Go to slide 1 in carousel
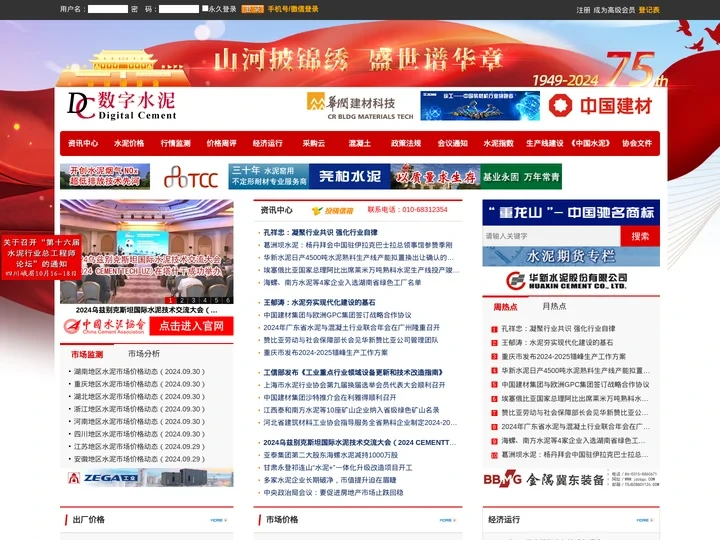Image resolution: width=720 pixels, height=540 pixels. [170, 300]
